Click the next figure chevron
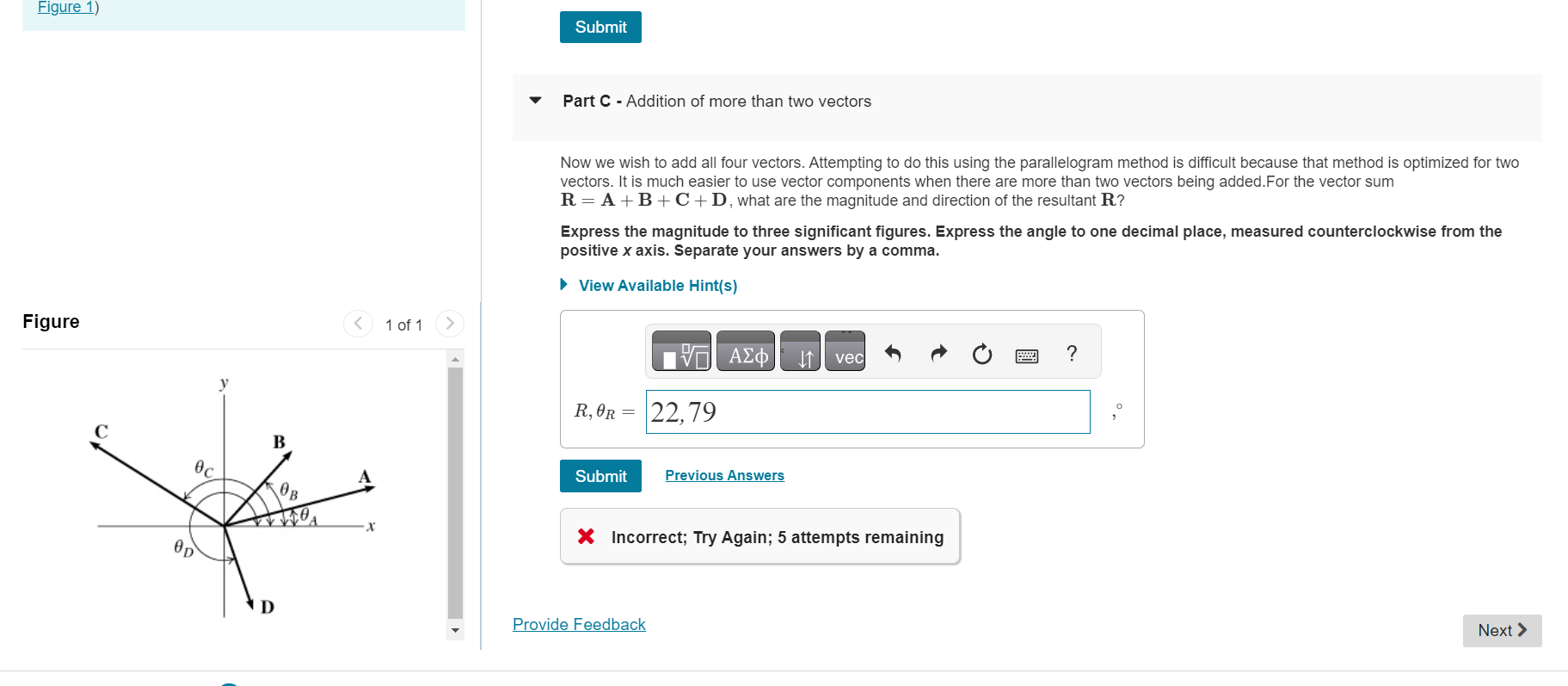This screenshot has height=686, width=1568. (x=449, y=324)
